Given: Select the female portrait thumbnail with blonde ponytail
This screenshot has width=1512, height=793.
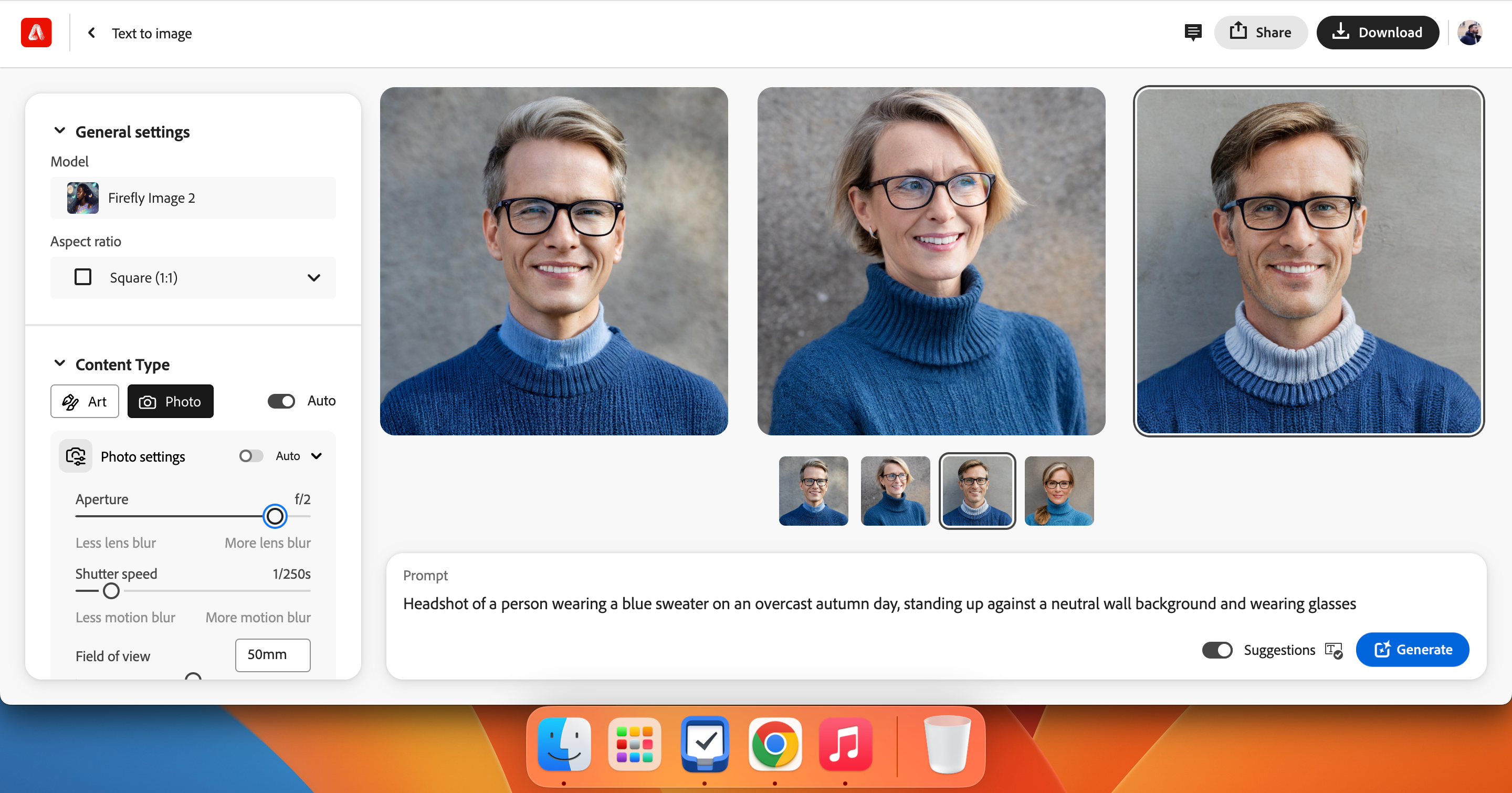Looking at the screenshot, I should (1058, 491).
